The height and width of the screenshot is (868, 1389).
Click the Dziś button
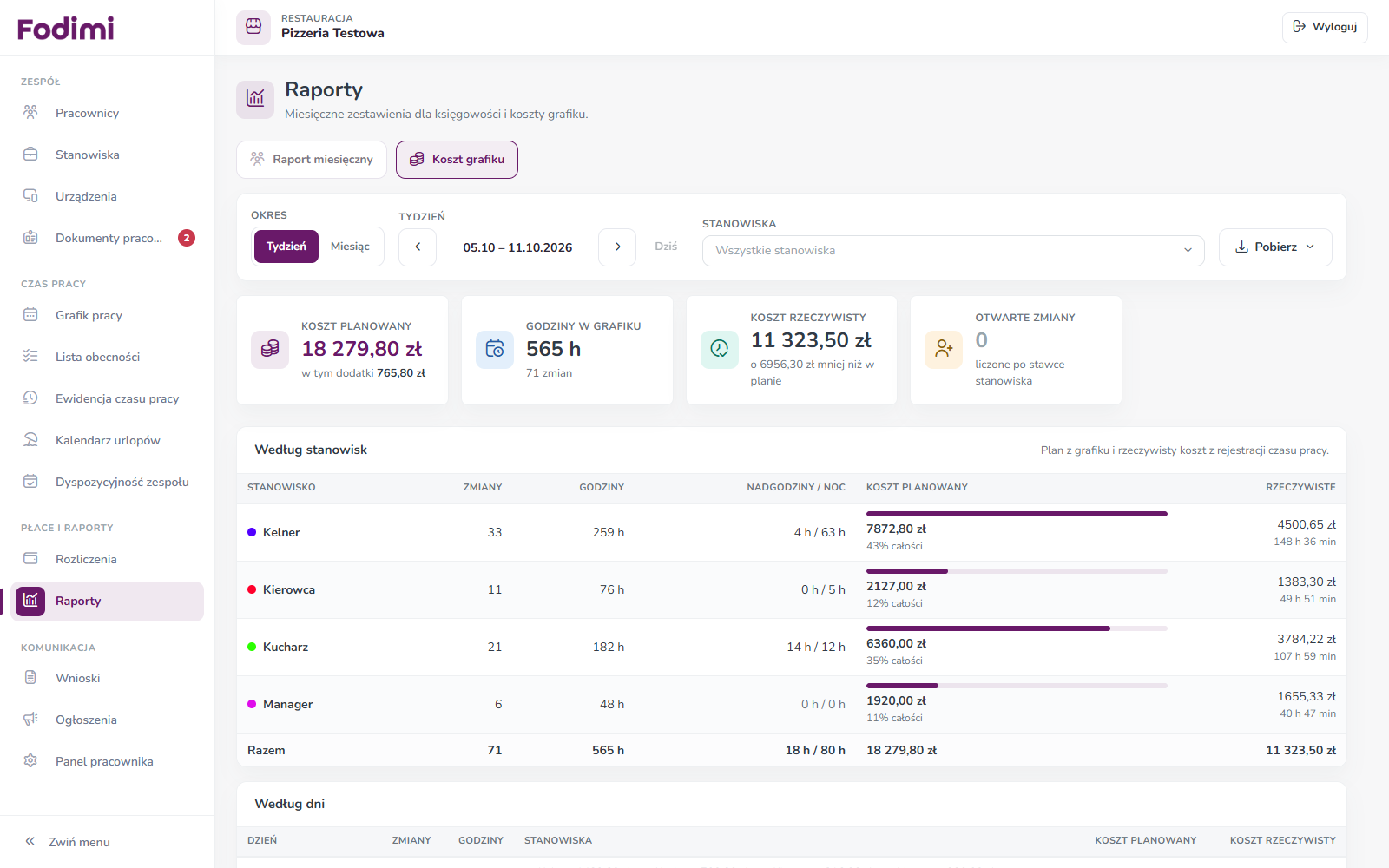(666, 247)
